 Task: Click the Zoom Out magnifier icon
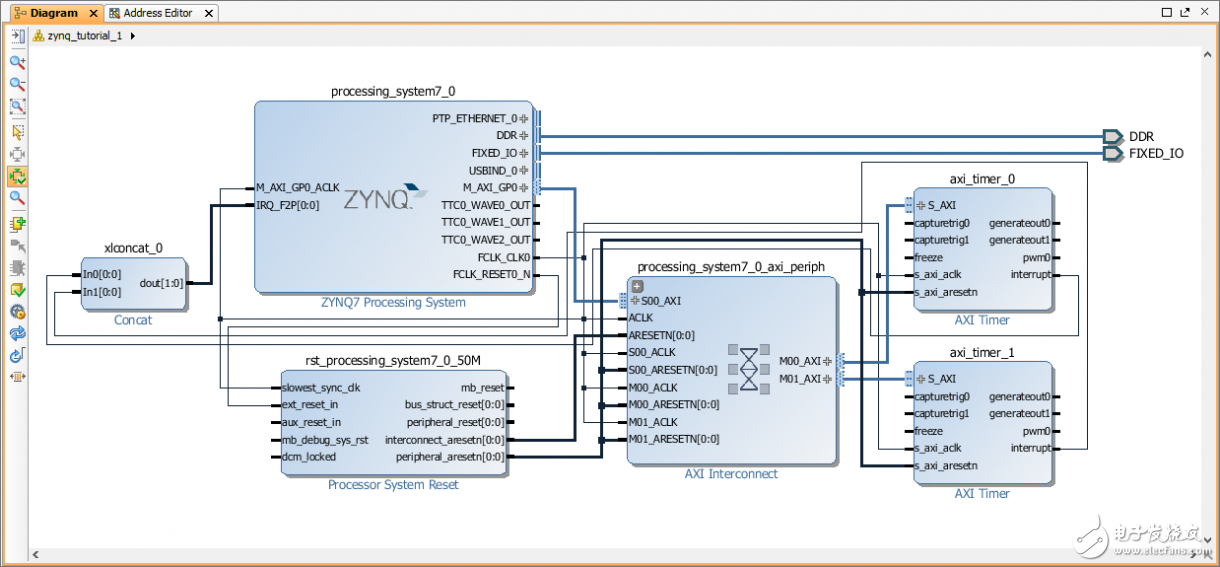click(17, 85)
